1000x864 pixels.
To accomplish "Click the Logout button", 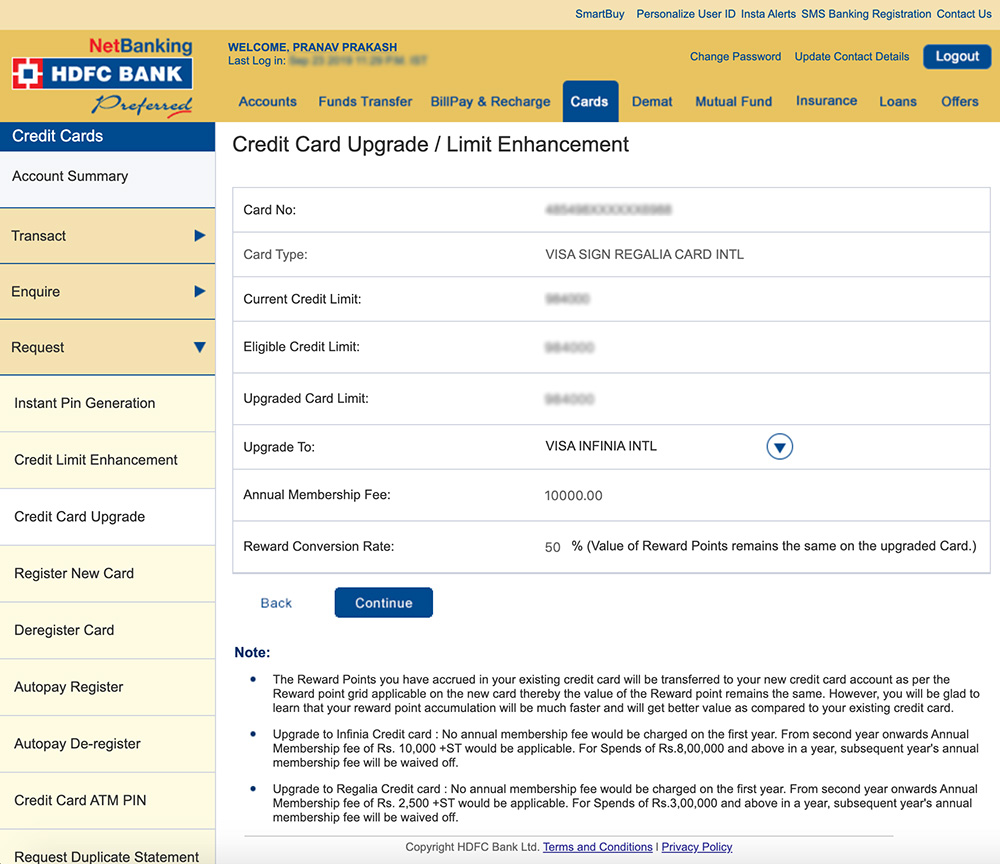I will [x=957, y=56].
